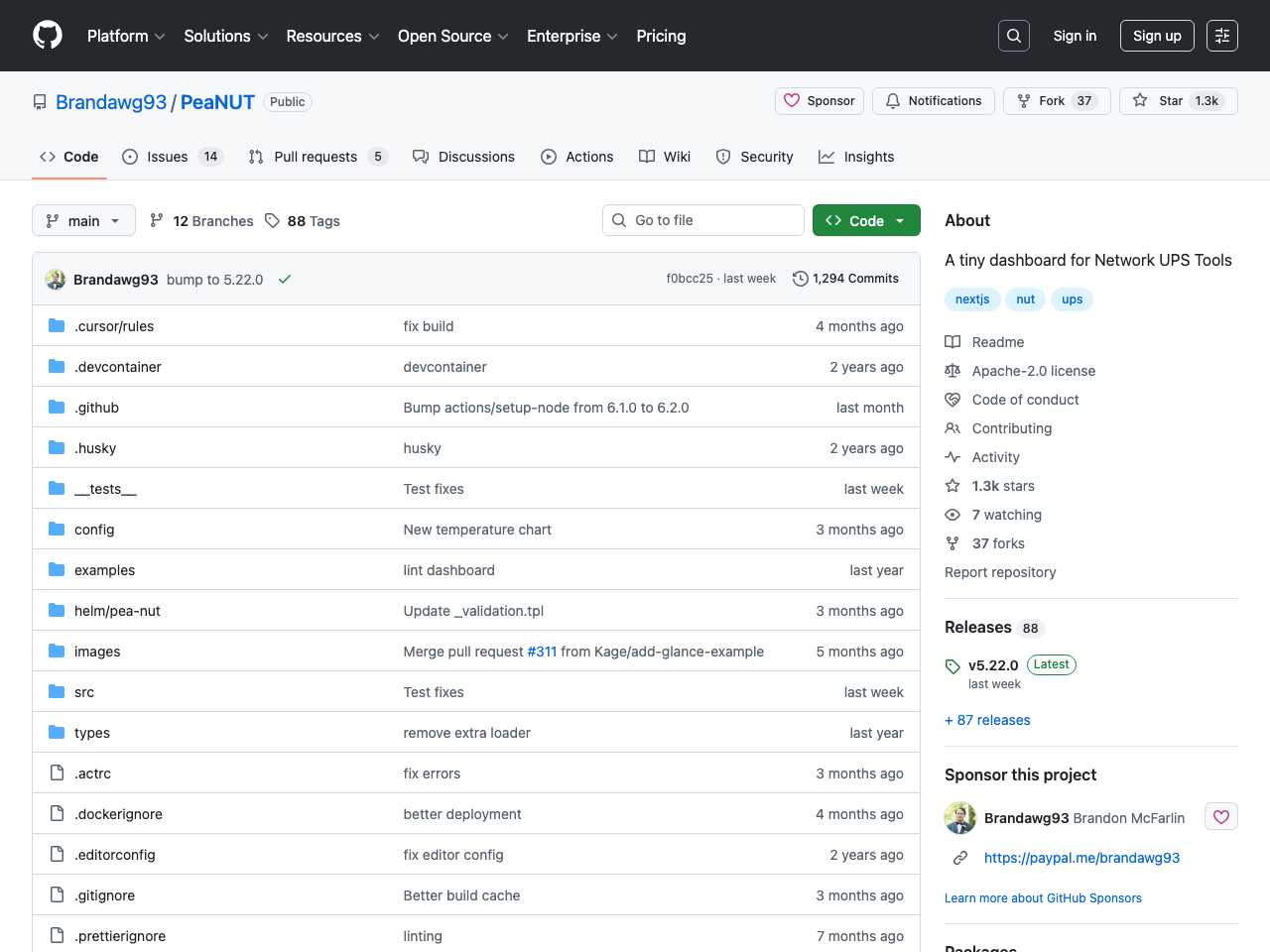Select the nextjs topic tag
The width and height of the screenshot is (1270, 952).
(x=971, y=299)
